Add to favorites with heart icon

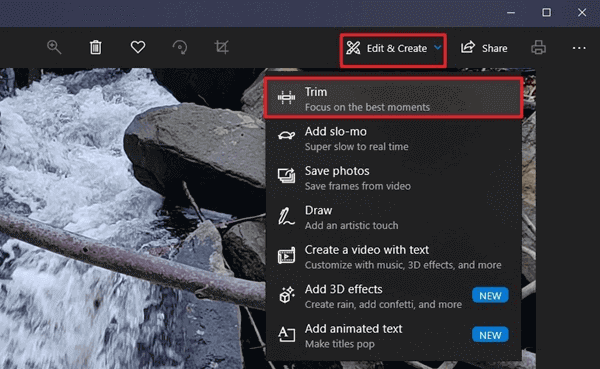[x=138, y=47]
